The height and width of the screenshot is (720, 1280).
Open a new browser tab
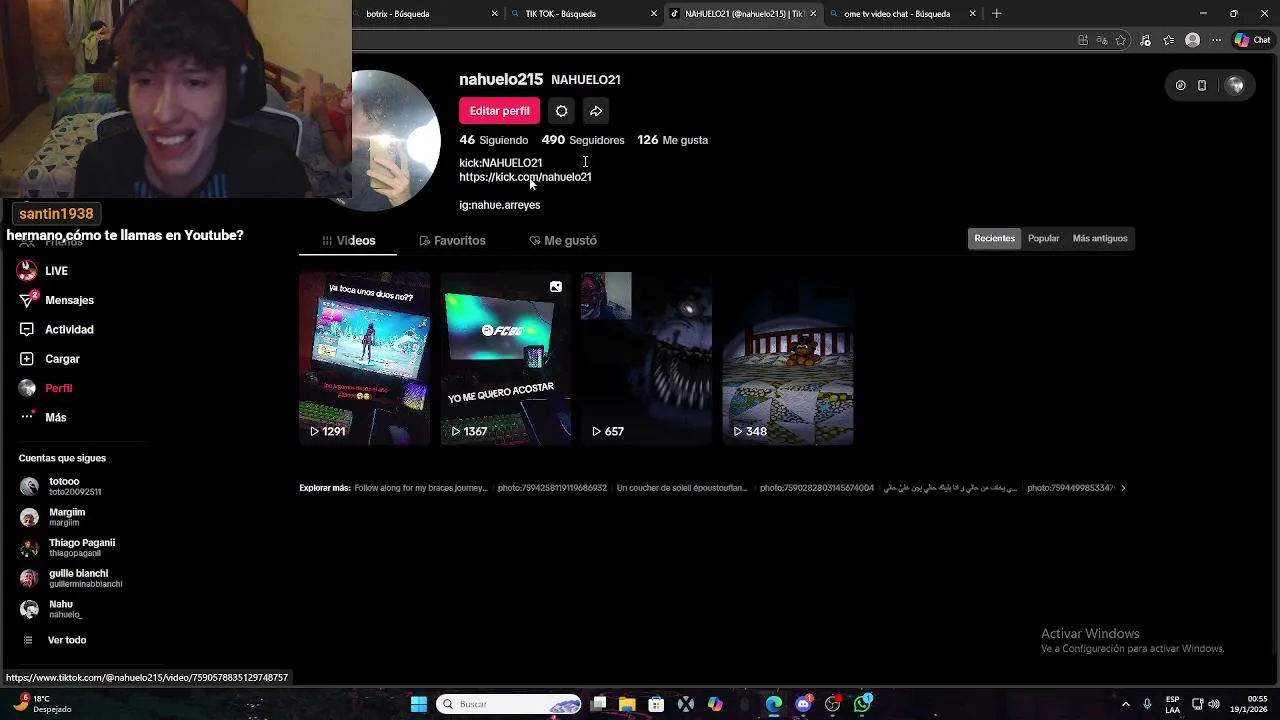(996, 14)
